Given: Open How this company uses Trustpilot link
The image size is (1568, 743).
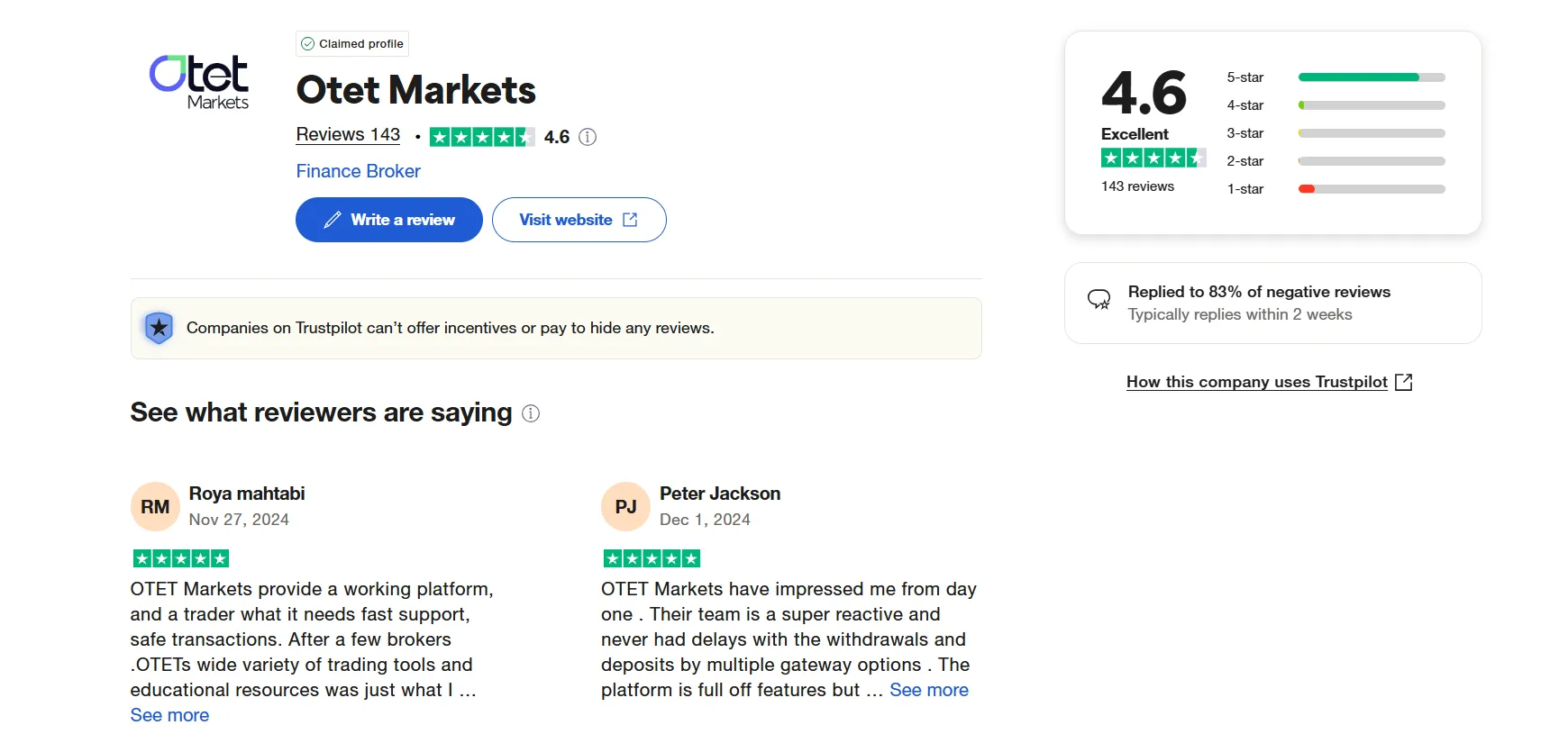Looking at the screenshot, I should 1256,381.
